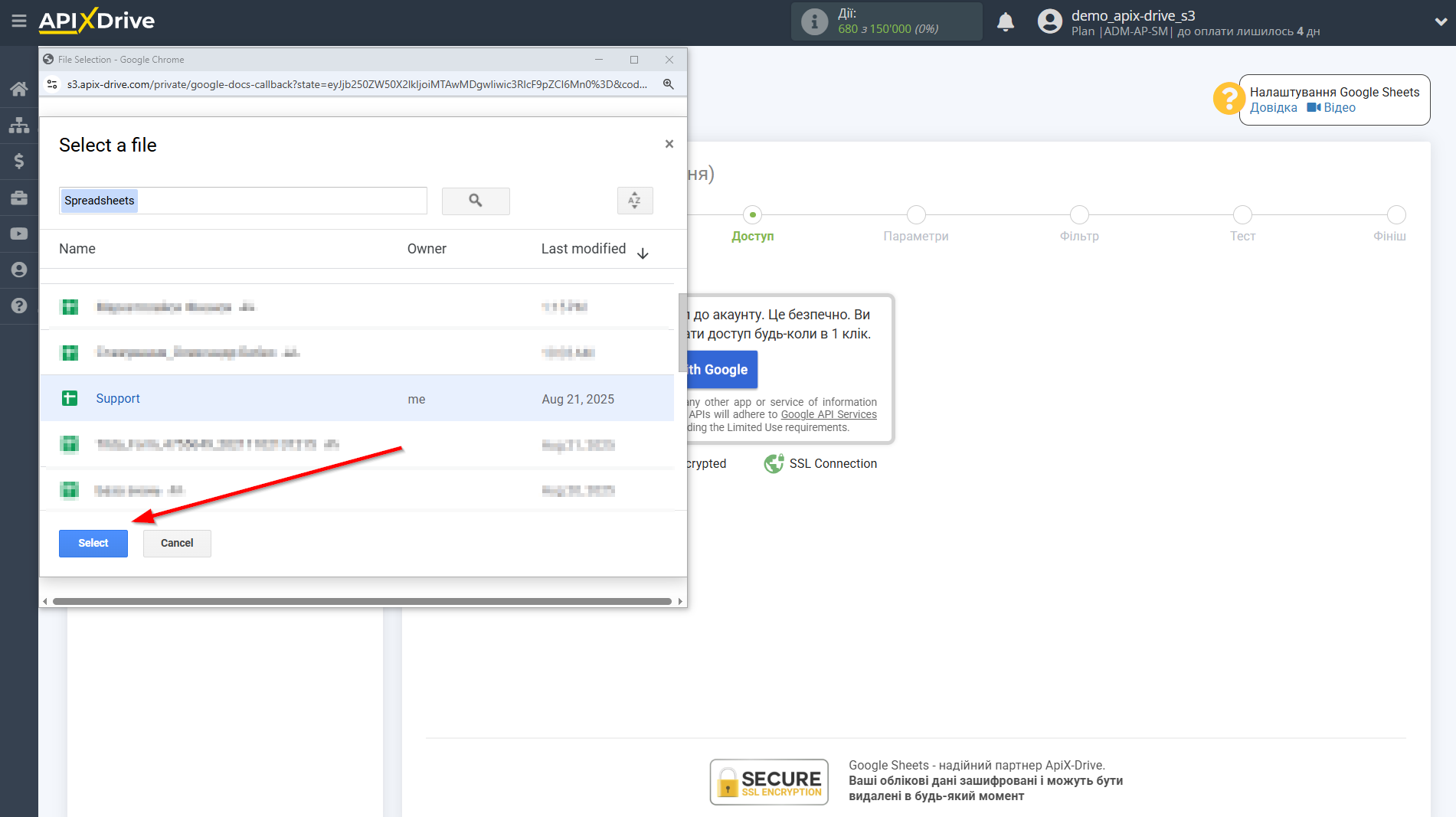1456x817 pixels.
Task: Sort by Last modified arrow
Action: click(643, 253)
